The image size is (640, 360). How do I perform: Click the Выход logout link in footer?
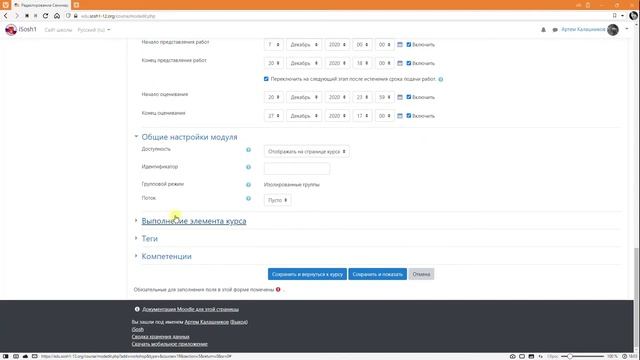239,322
